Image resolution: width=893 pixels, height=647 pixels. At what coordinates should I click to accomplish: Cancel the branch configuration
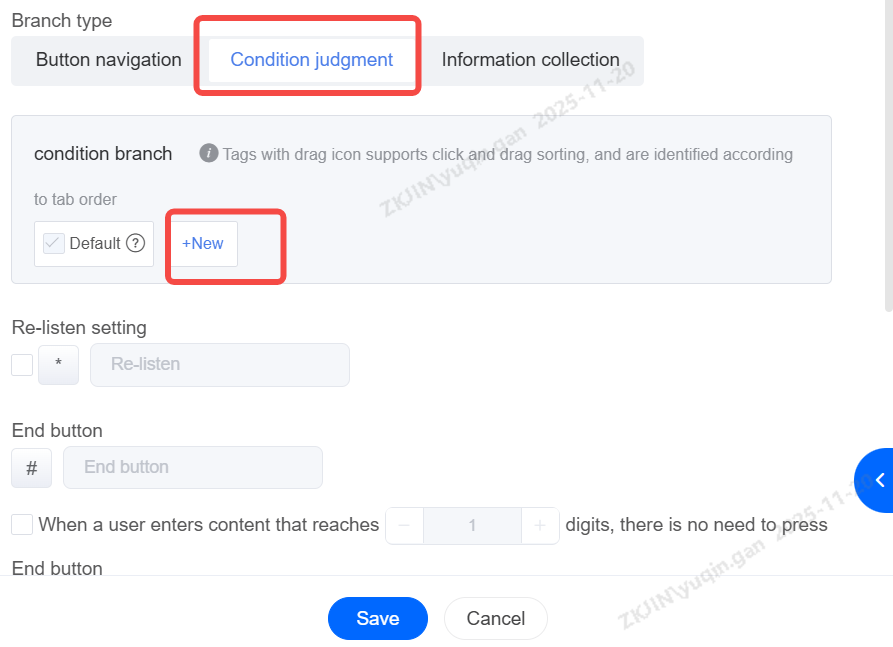pyautogui.click(x=495, y=618)
